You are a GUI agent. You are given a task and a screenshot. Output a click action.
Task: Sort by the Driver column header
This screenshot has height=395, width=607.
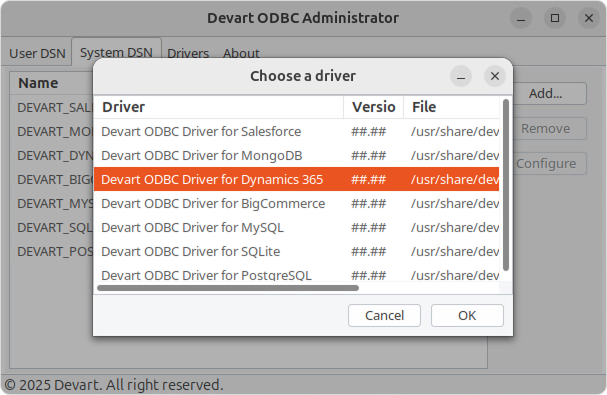[x=219, y=107]
